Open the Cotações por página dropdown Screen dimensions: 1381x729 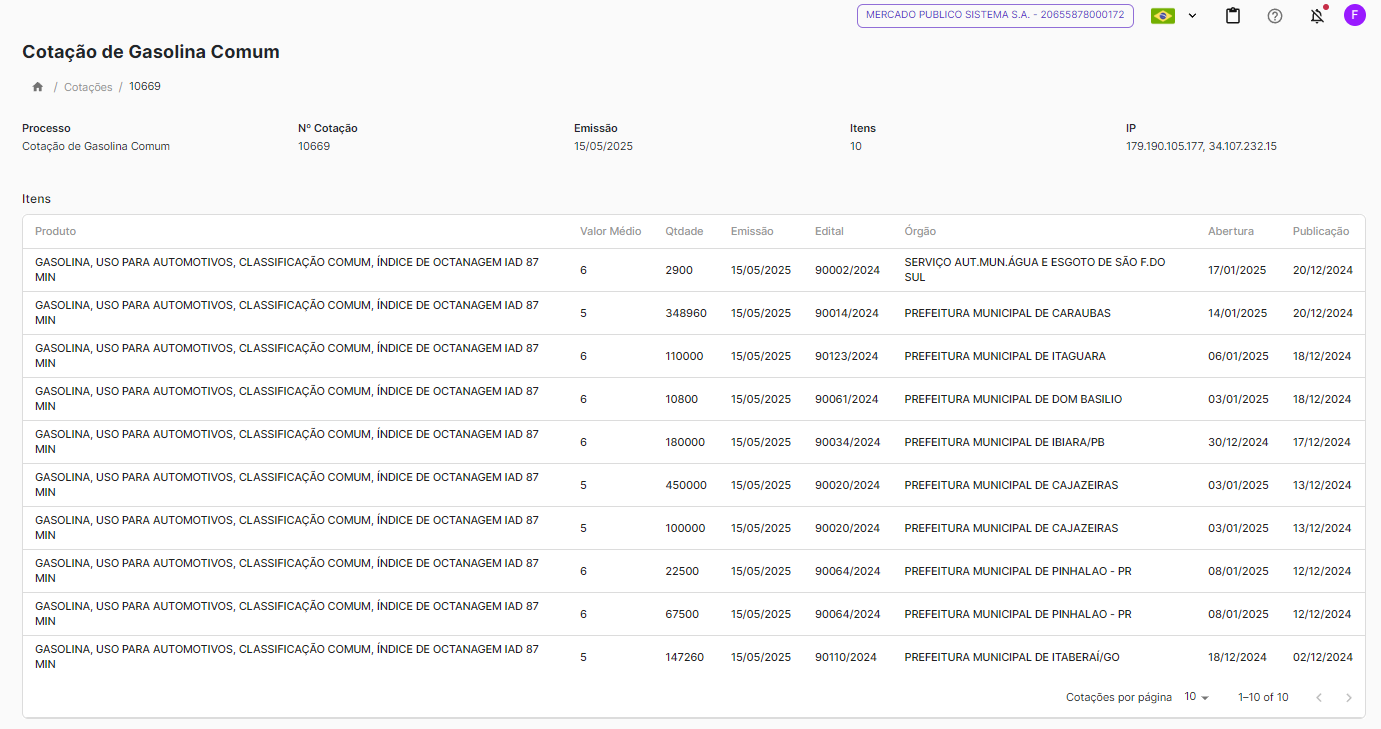[1196, 697]
